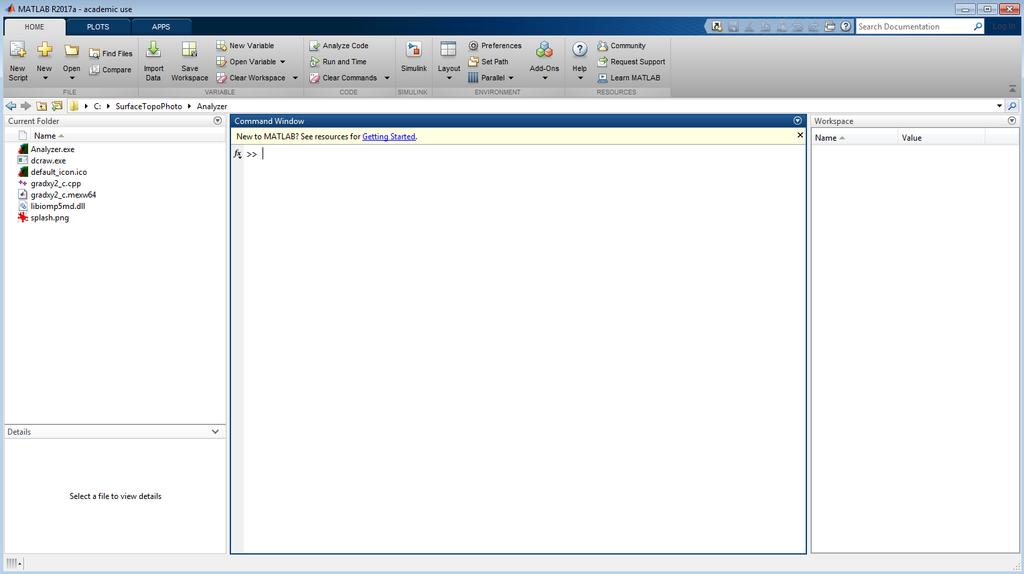Click the shortcuts icon in quick access toolbar

click(717, 27)
